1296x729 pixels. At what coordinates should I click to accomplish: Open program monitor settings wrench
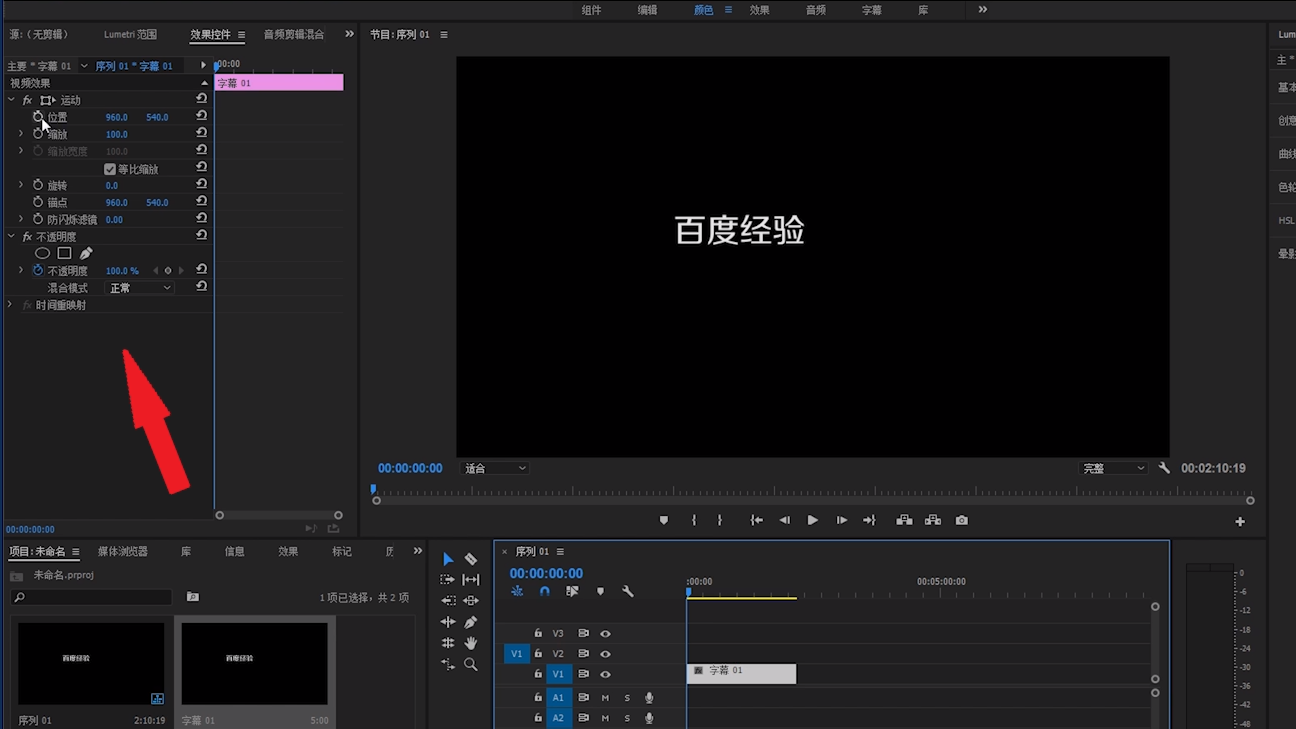[1164, 468]
